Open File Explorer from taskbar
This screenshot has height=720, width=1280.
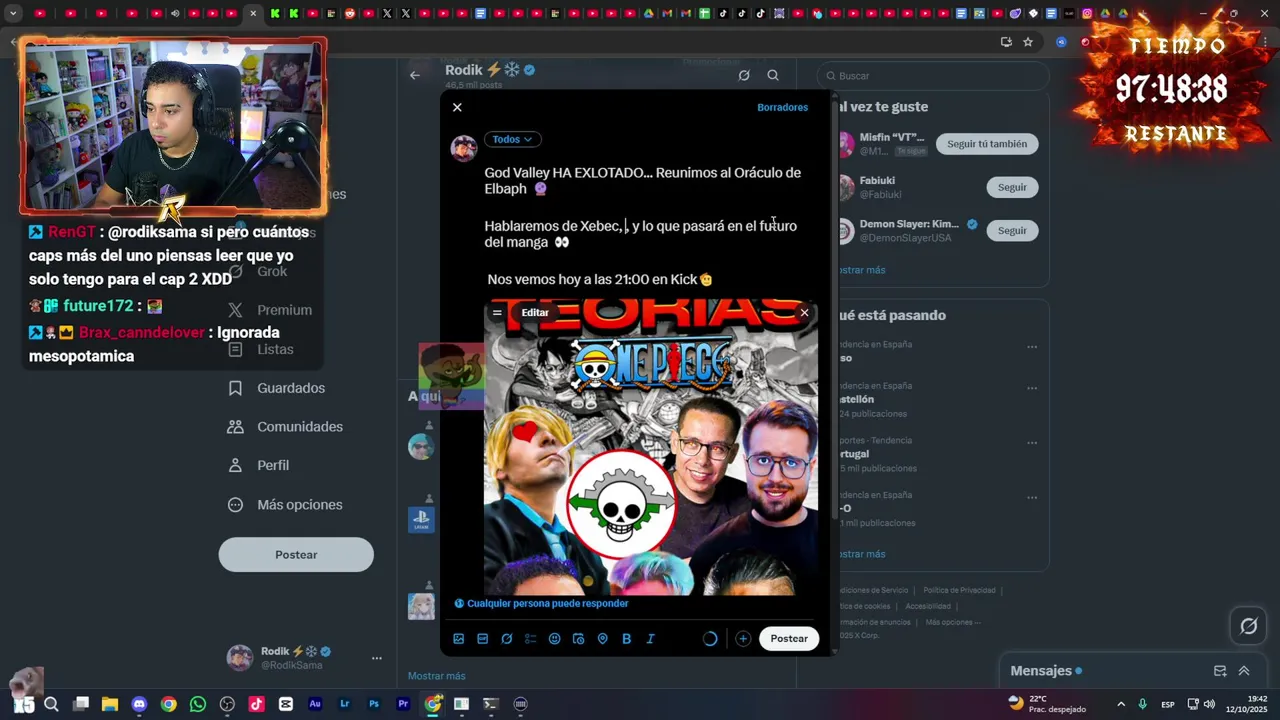pos(110,704)
